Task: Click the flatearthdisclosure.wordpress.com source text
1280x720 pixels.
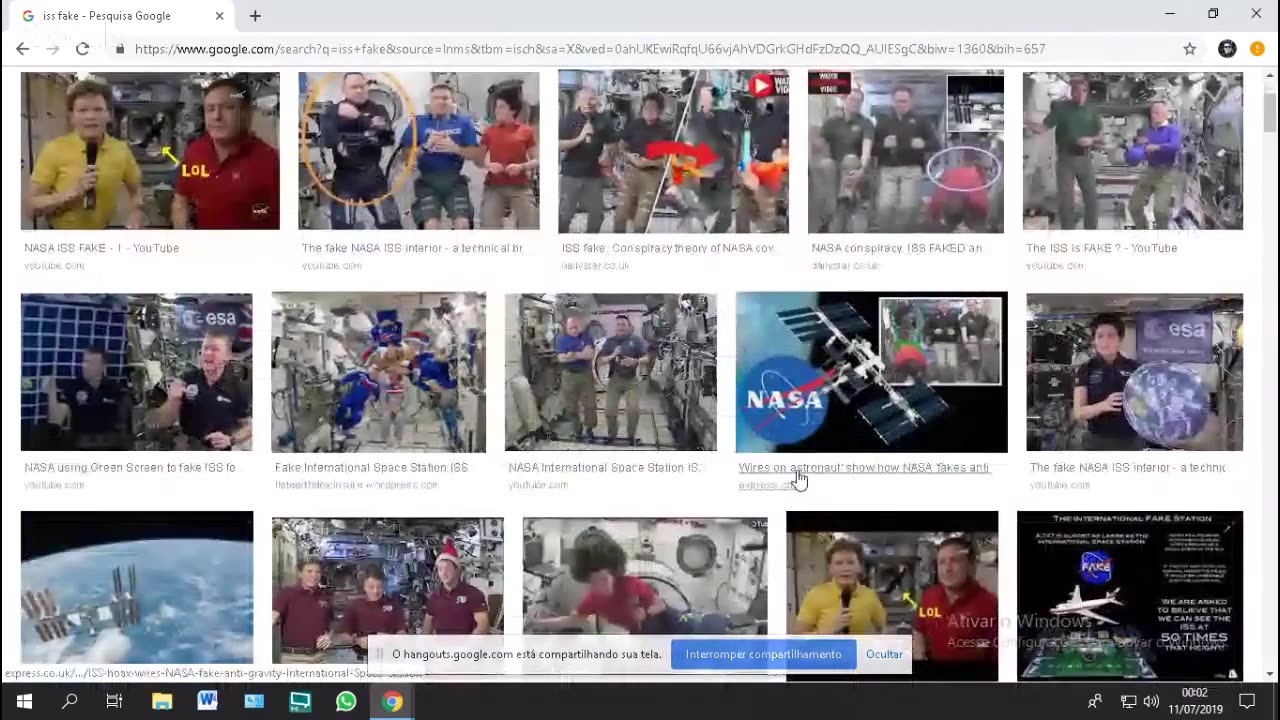Action: coord(356,485)
